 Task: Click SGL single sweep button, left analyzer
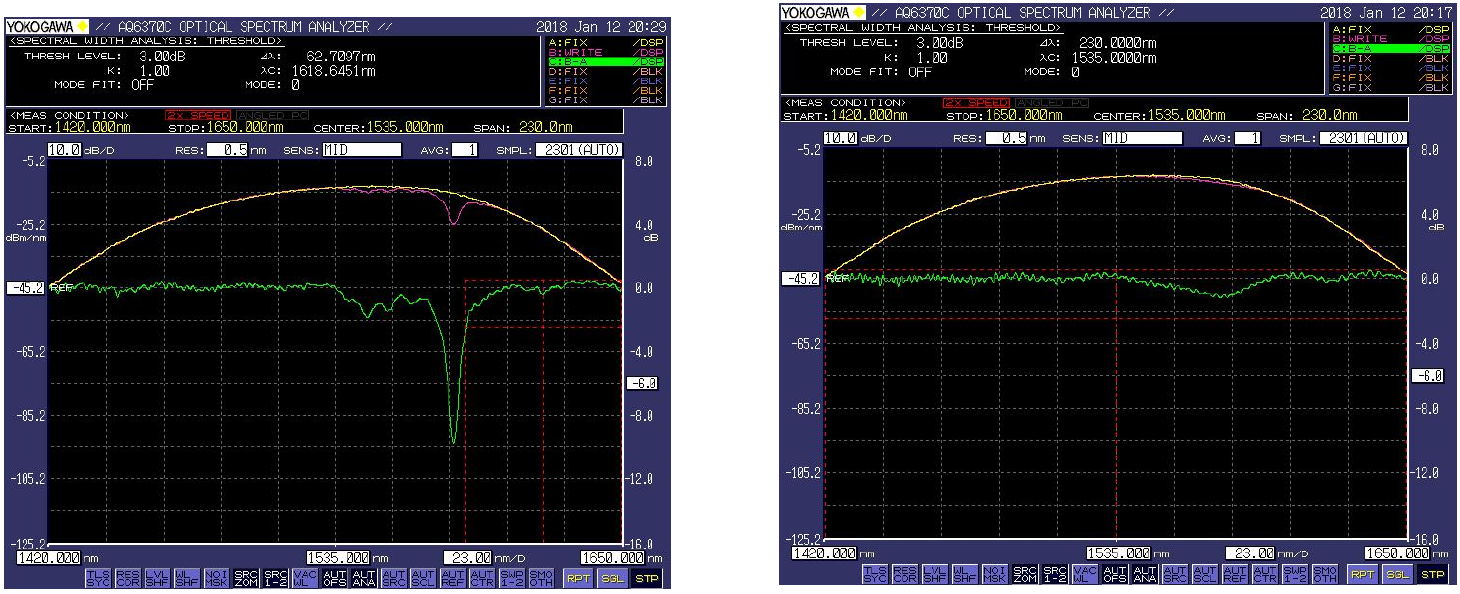(x=611, y=577)
